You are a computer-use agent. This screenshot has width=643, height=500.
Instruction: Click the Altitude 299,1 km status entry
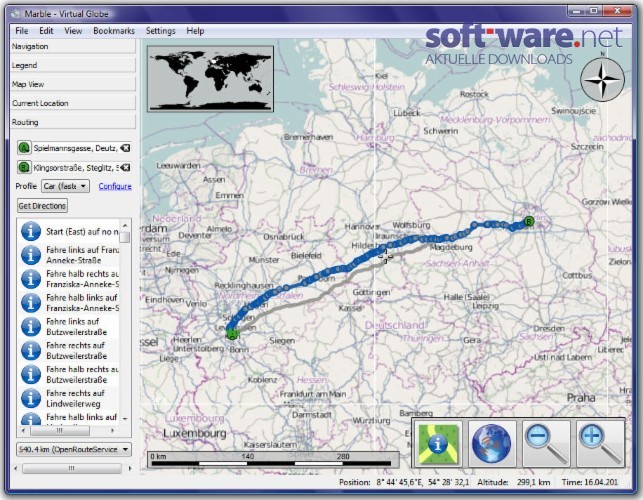coord(513,482)
